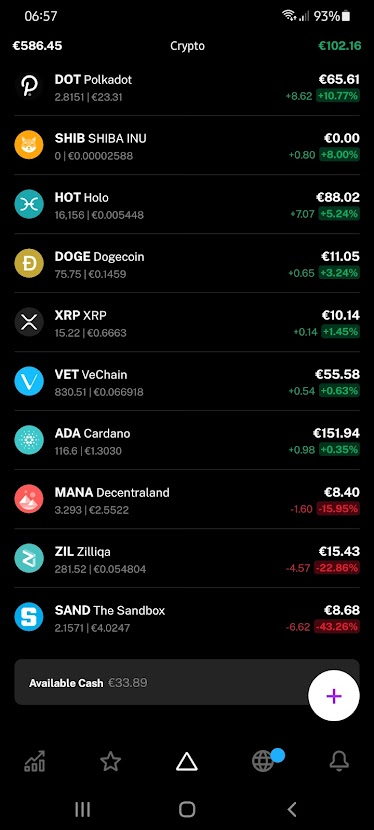
Task: Tap the SHIBA INU dog icon
Action: pyautogui.click(x=29, y=145)
